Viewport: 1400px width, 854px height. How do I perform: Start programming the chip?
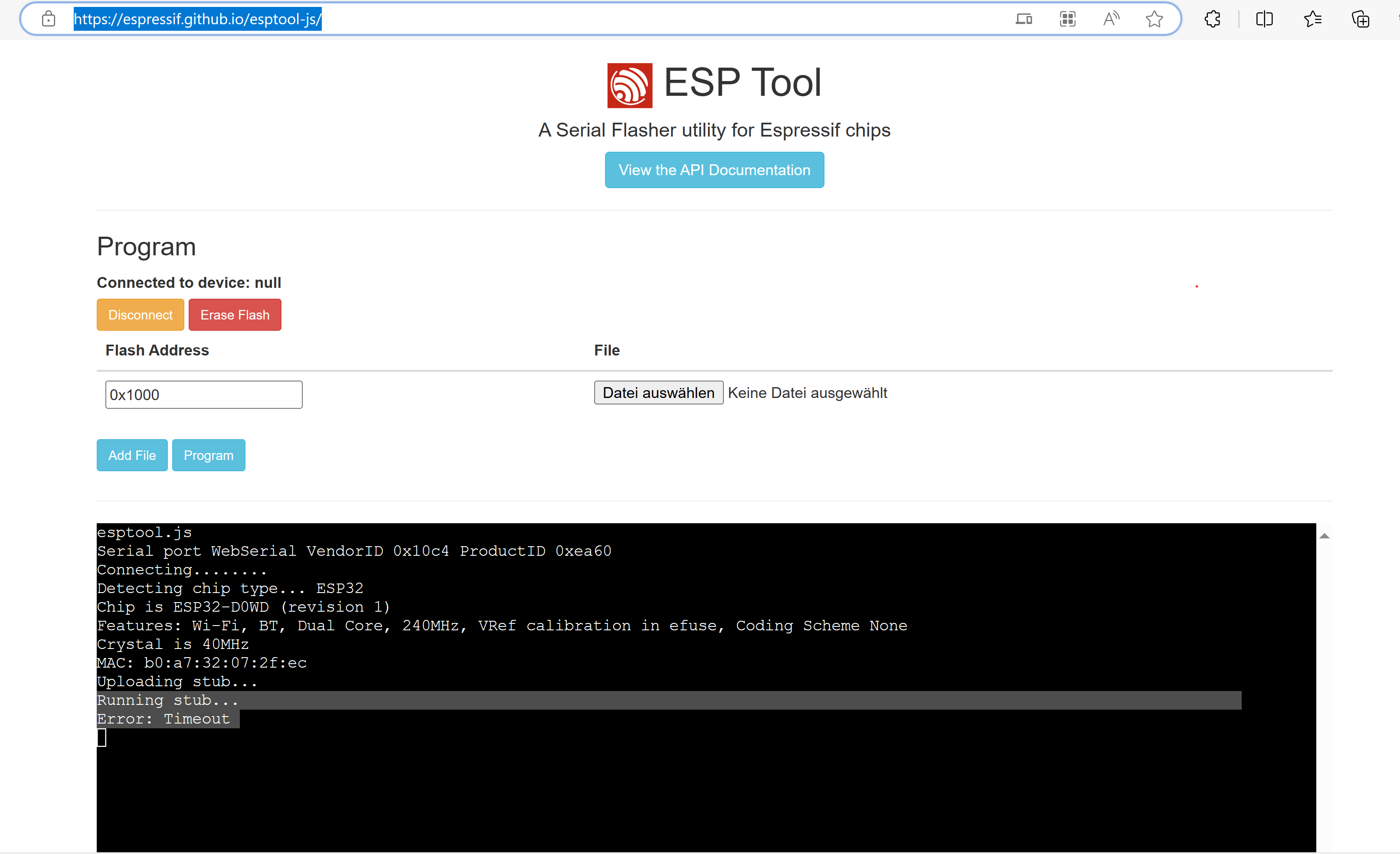209,455
